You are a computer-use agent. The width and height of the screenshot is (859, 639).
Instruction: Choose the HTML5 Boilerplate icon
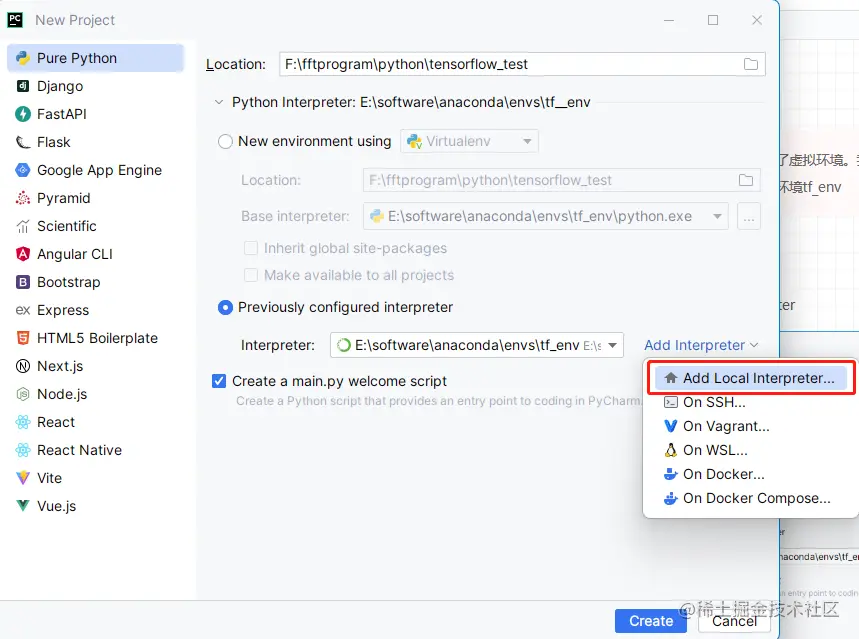22,338
